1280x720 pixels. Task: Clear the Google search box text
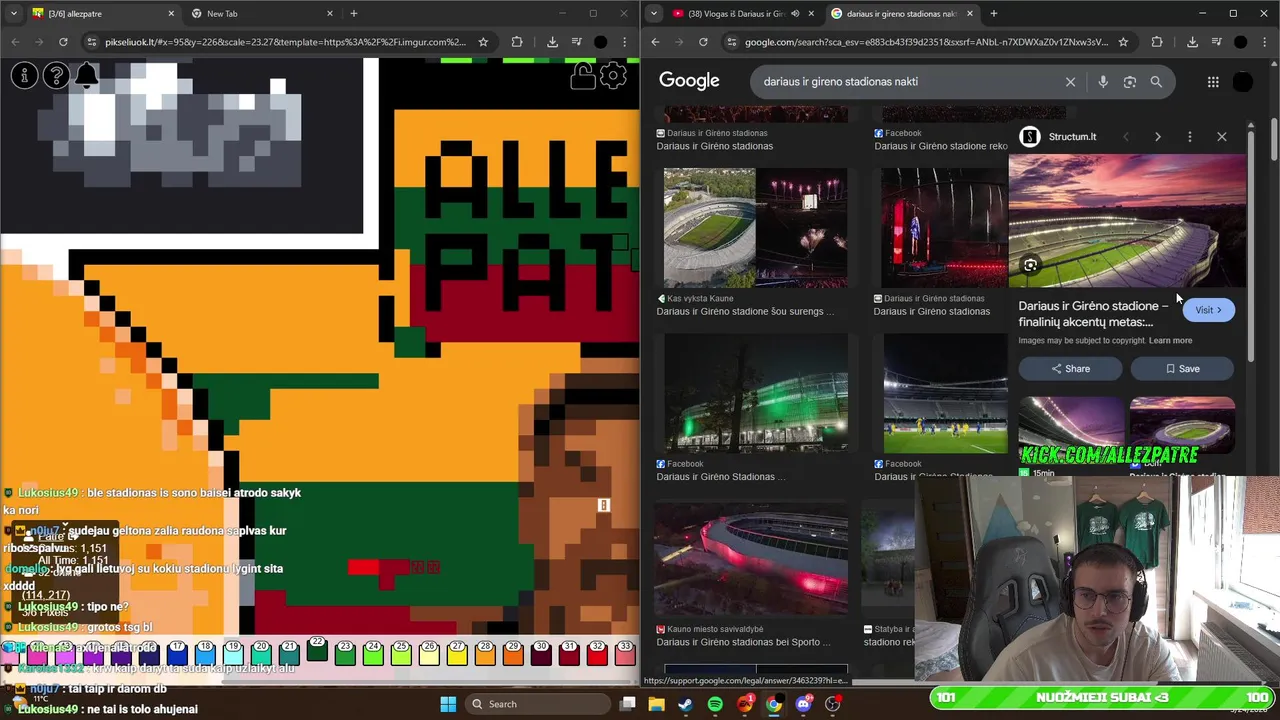1070,82
